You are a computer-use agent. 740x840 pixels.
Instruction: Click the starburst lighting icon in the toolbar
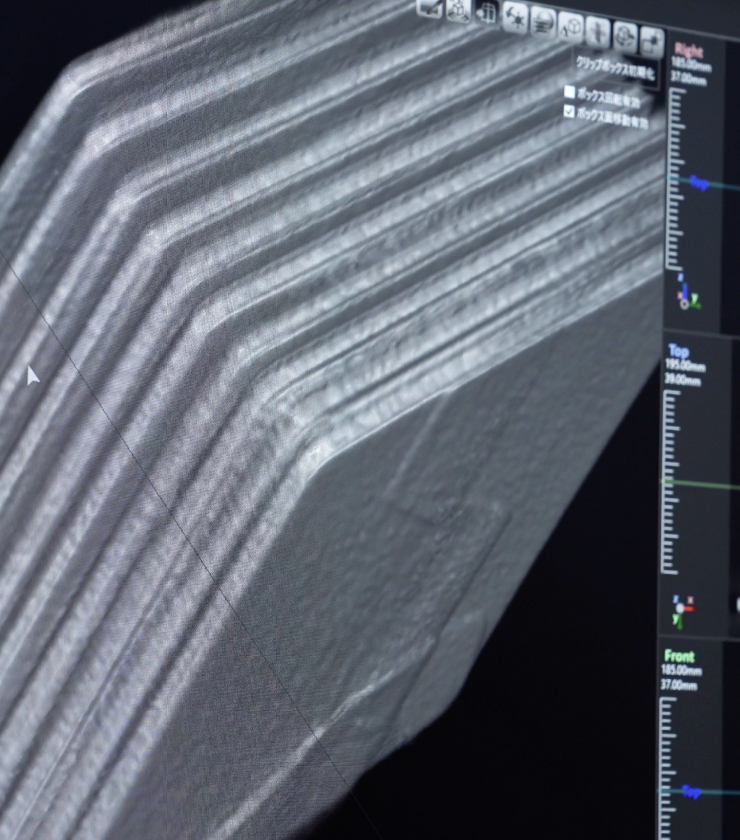[x=516, y=16]
